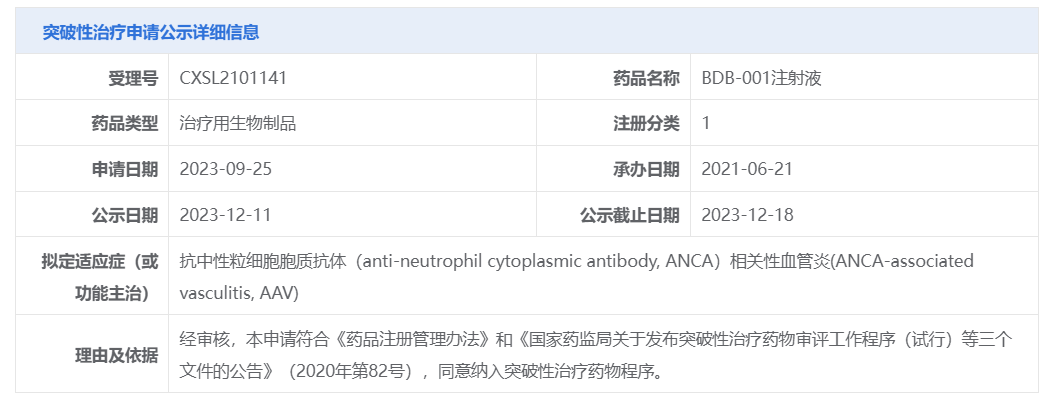Select the acceptance number CXSL2101141
Viewport: 1055px width, 402px height.
click(233, 78)
